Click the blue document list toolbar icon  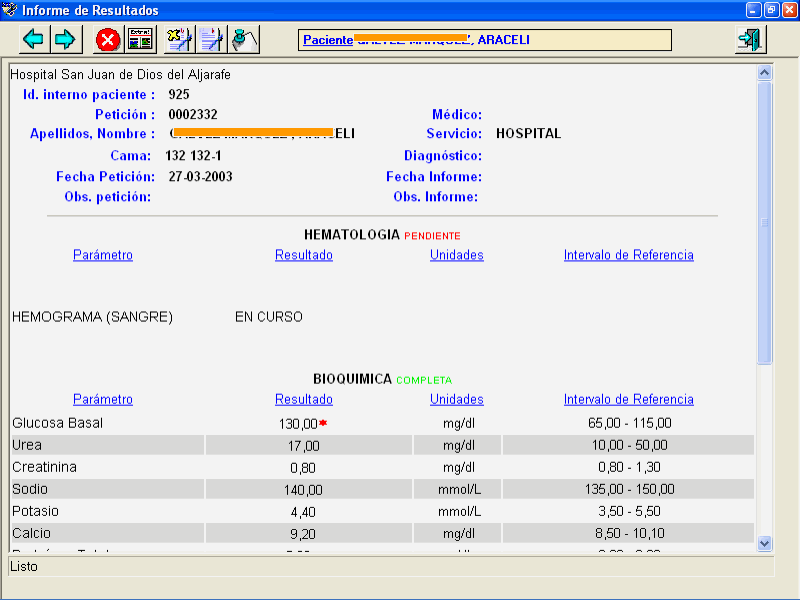[211, 39]
